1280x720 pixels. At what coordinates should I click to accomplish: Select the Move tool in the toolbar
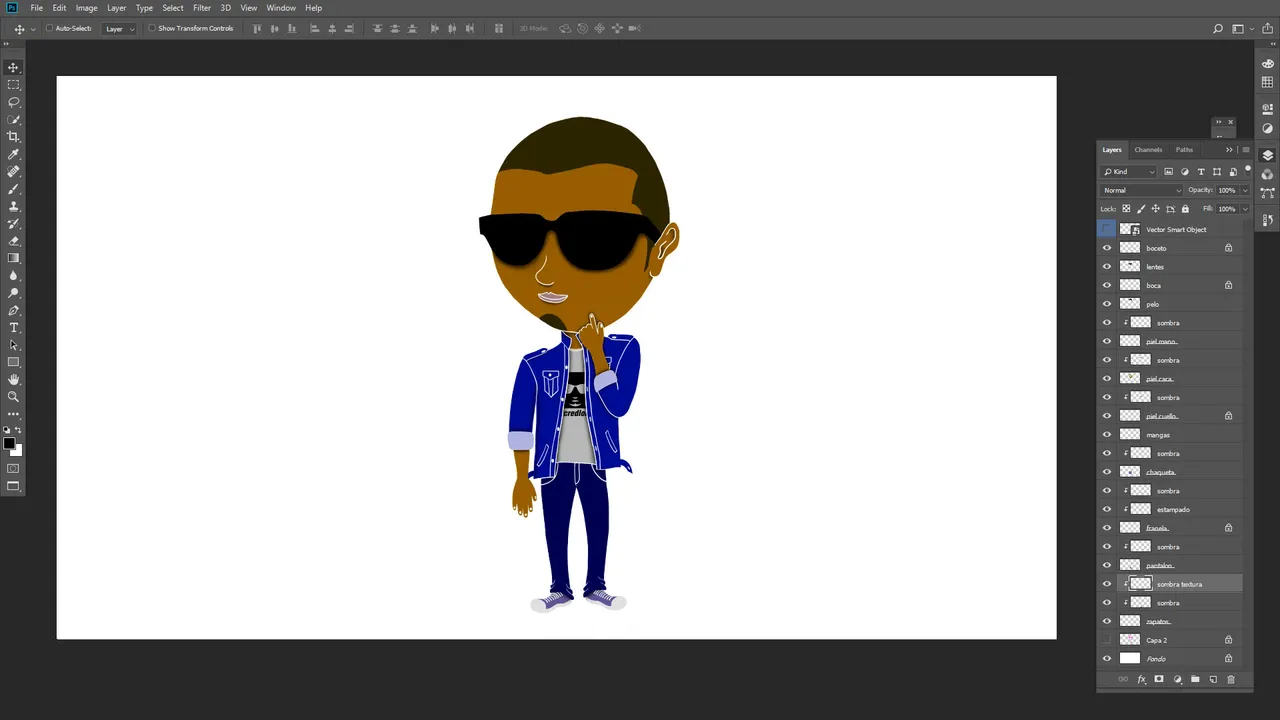click(13, 67)
